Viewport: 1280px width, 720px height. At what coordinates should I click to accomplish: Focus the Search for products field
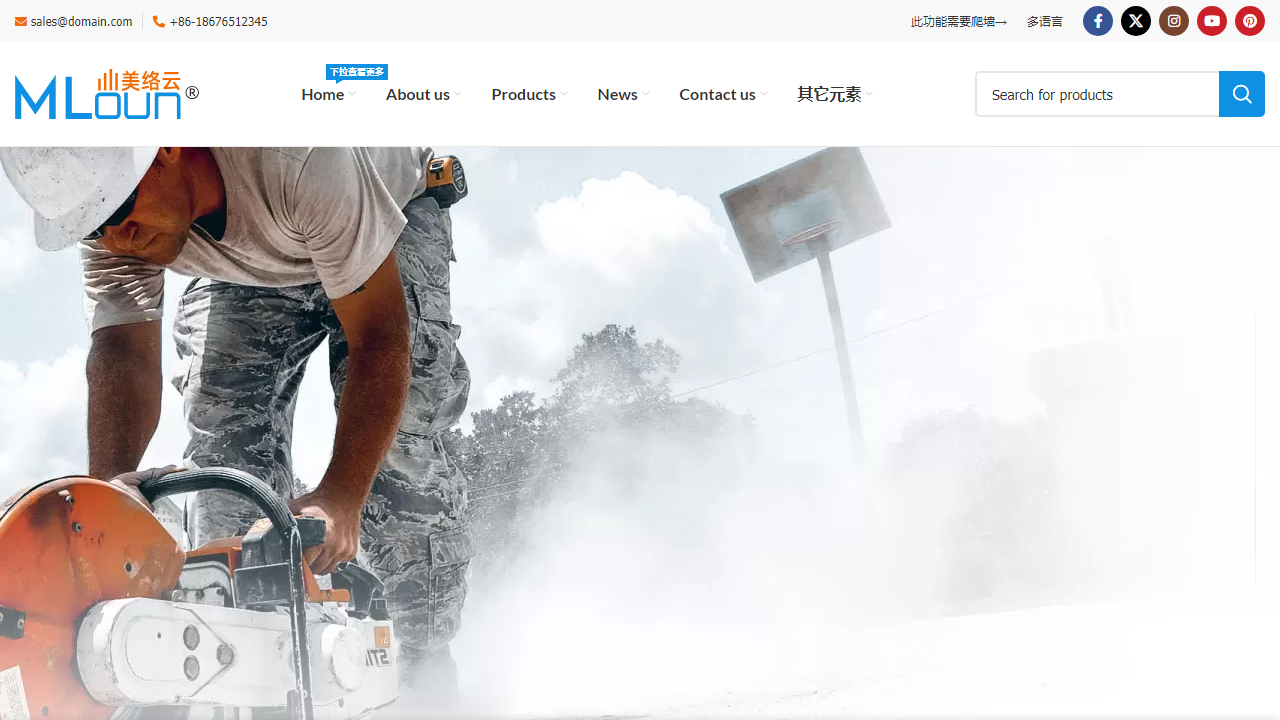(1097, 94)
